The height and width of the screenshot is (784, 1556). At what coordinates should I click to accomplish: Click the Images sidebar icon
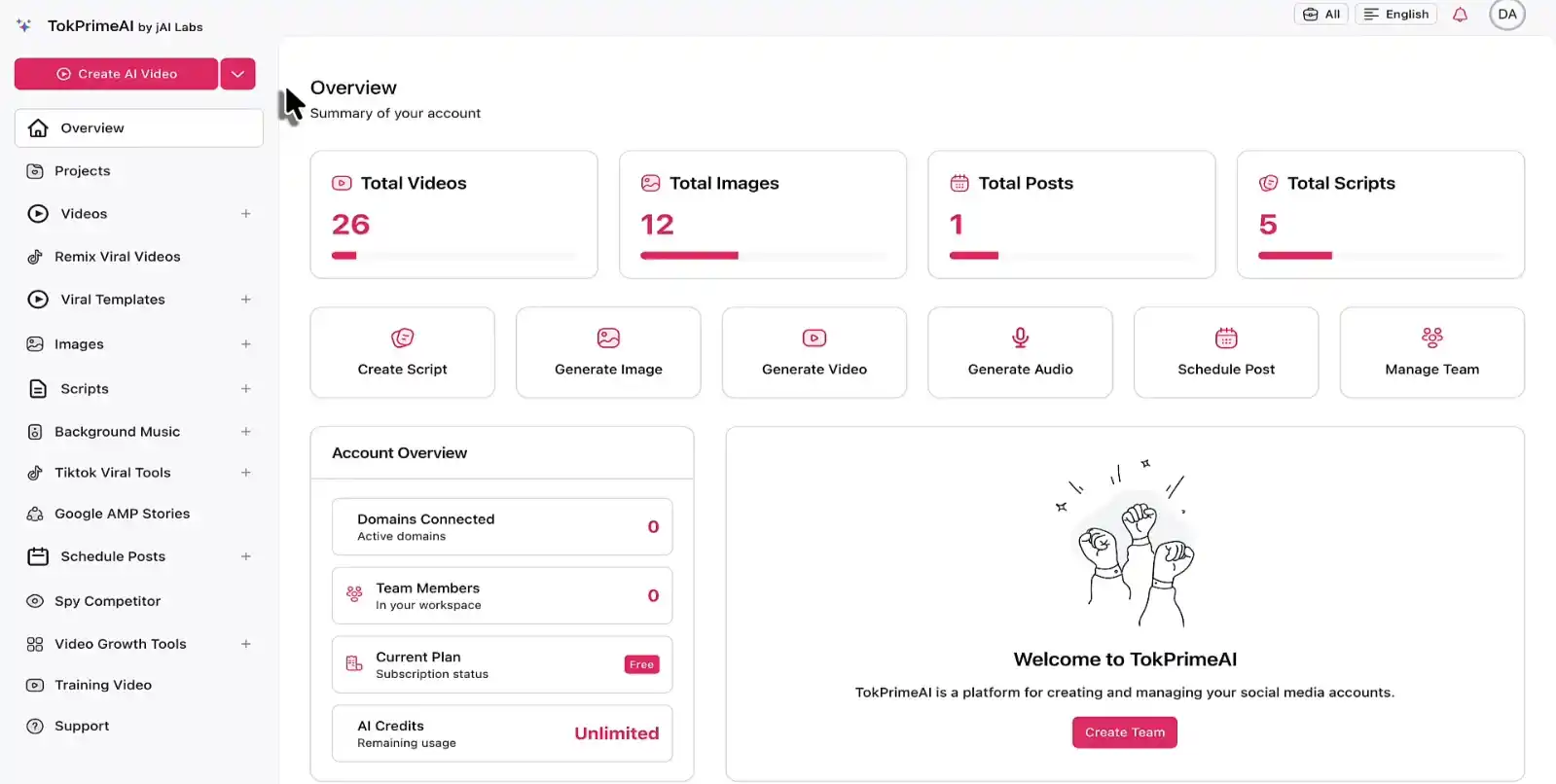point(35,344)
